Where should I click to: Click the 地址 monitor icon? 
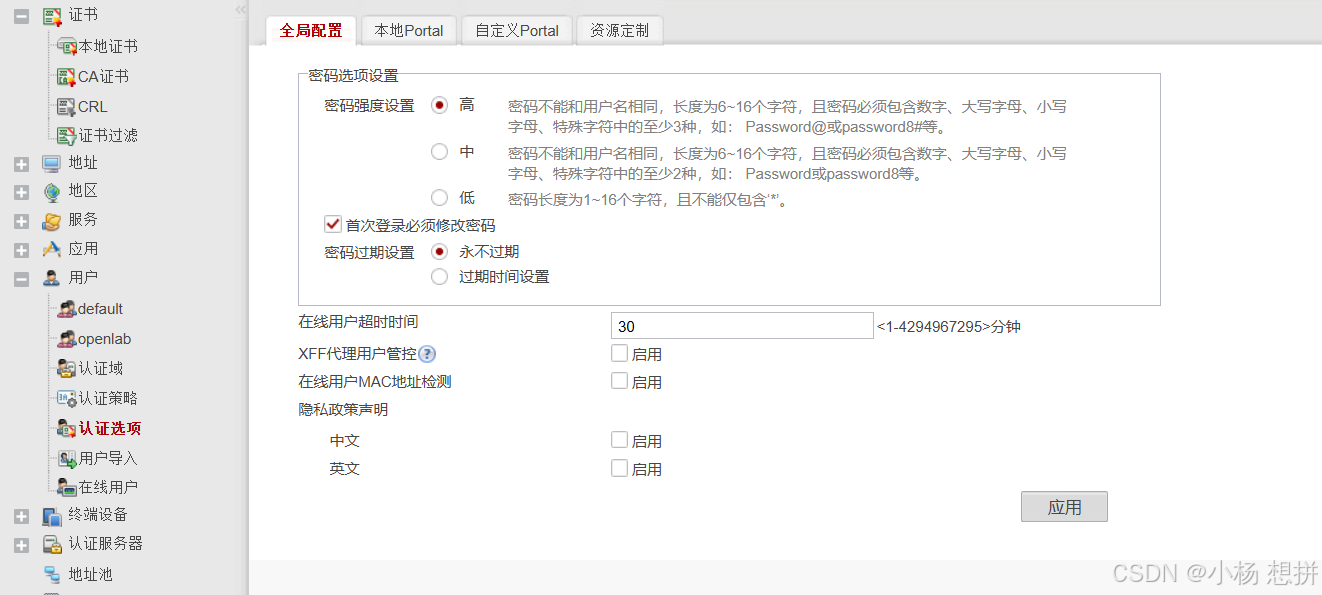52,163
